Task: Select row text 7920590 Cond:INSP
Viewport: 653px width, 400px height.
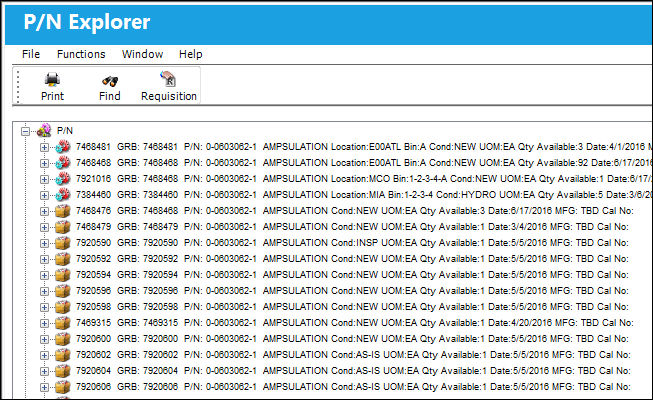Action: 352,243
